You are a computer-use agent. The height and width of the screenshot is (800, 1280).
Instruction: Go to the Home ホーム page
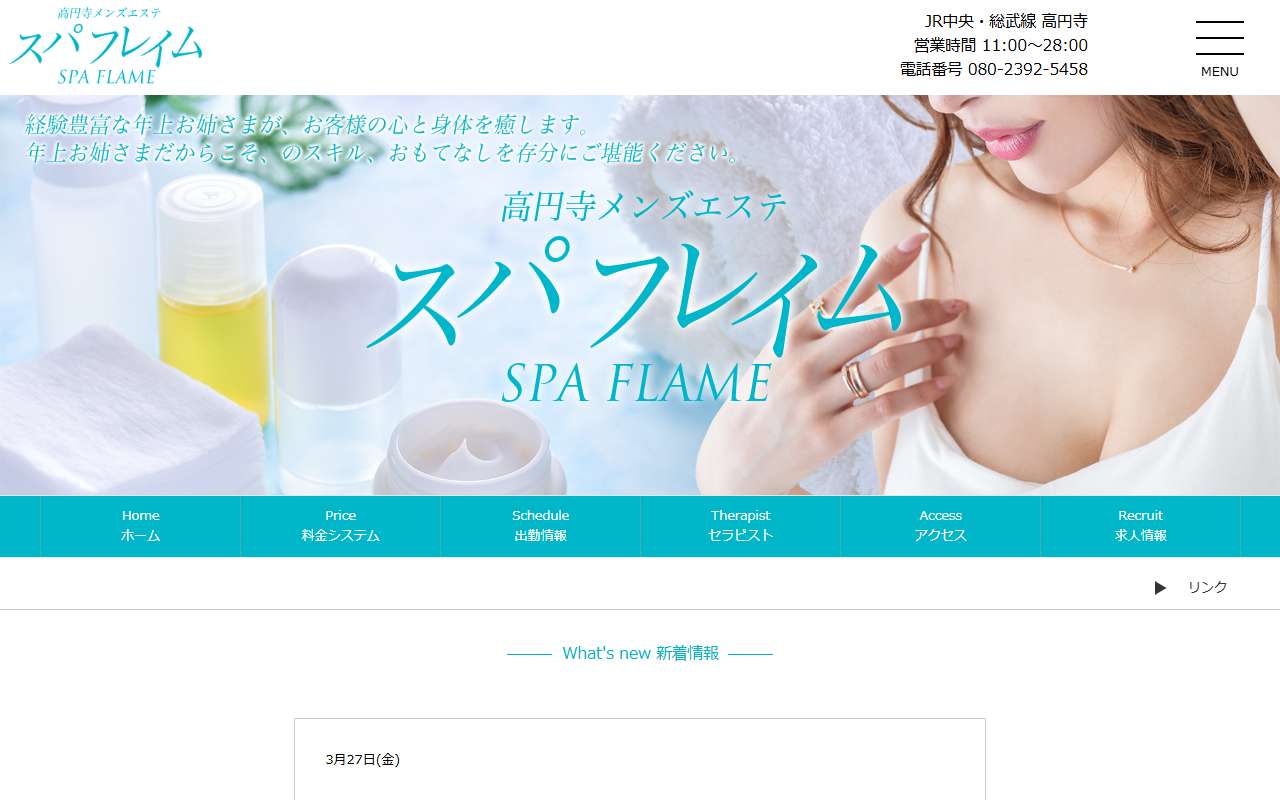coord(140,526)
